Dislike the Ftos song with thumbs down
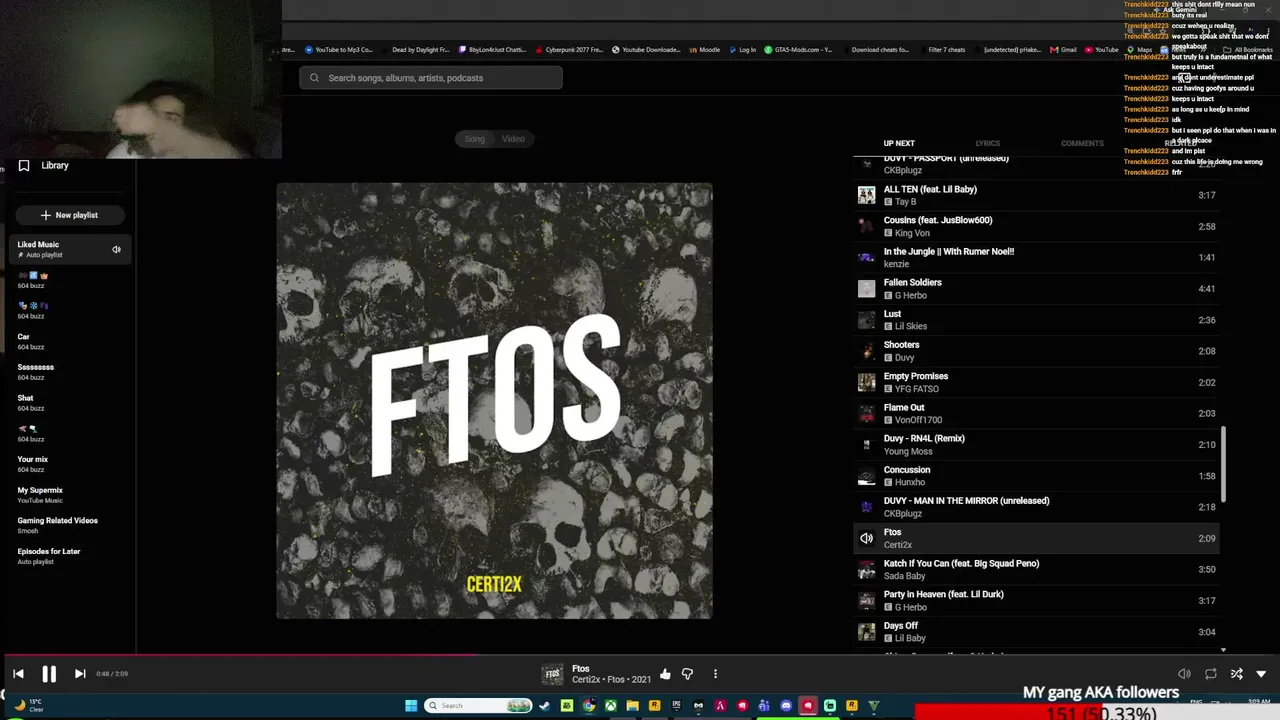 [687, 674]
